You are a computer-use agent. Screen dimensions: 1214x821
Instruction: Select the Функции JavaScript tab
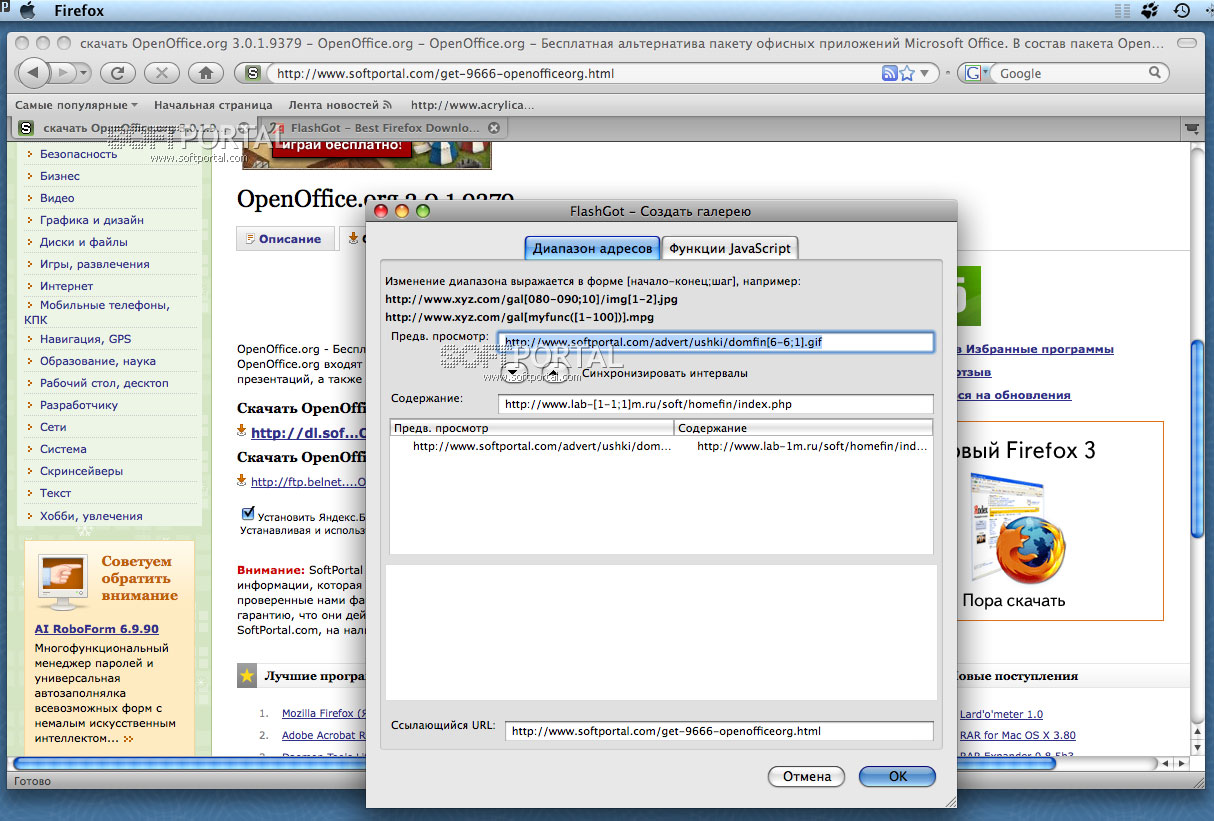point(730,248)
